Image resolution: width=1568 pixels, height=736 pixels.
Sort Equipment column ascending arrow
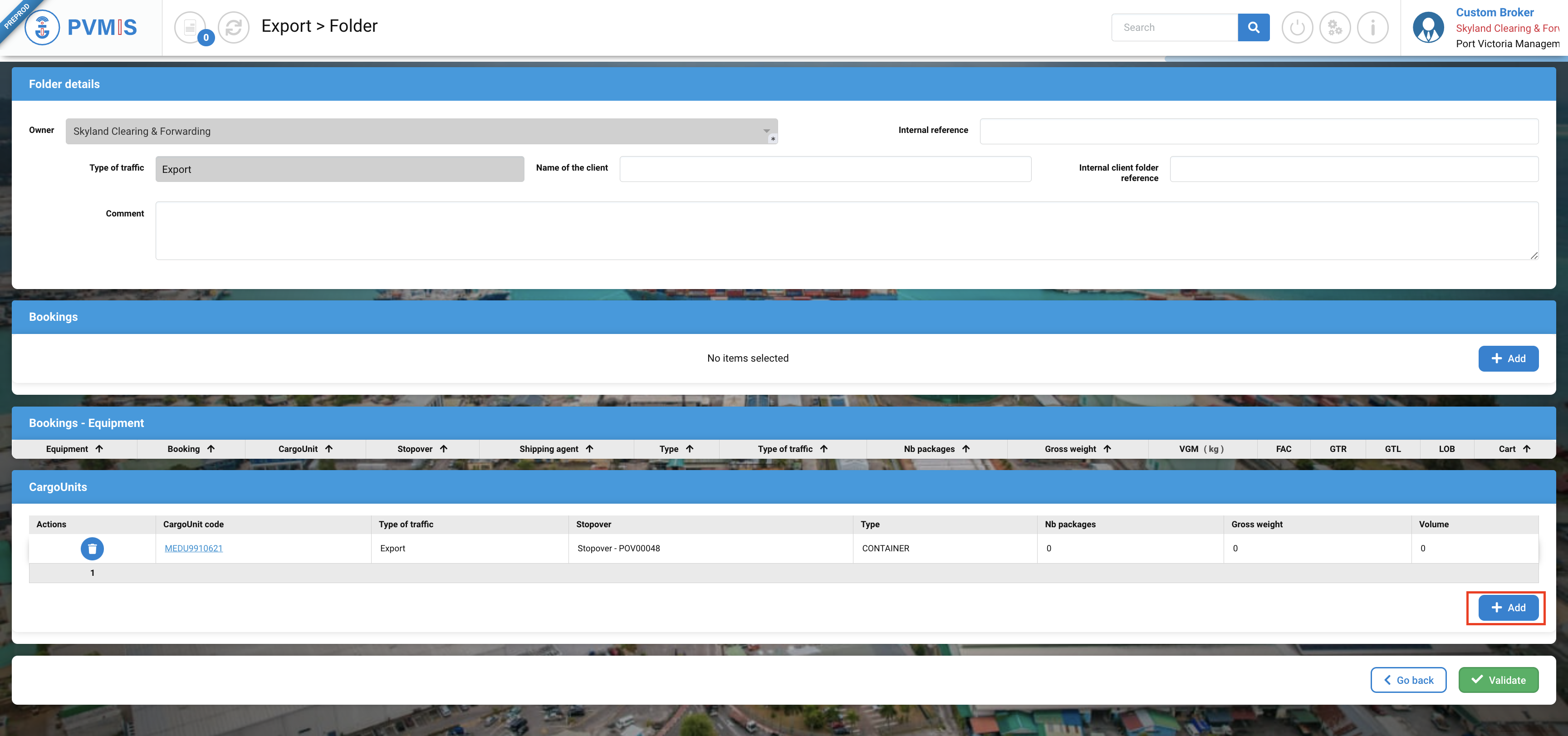(x=99, y=449)
